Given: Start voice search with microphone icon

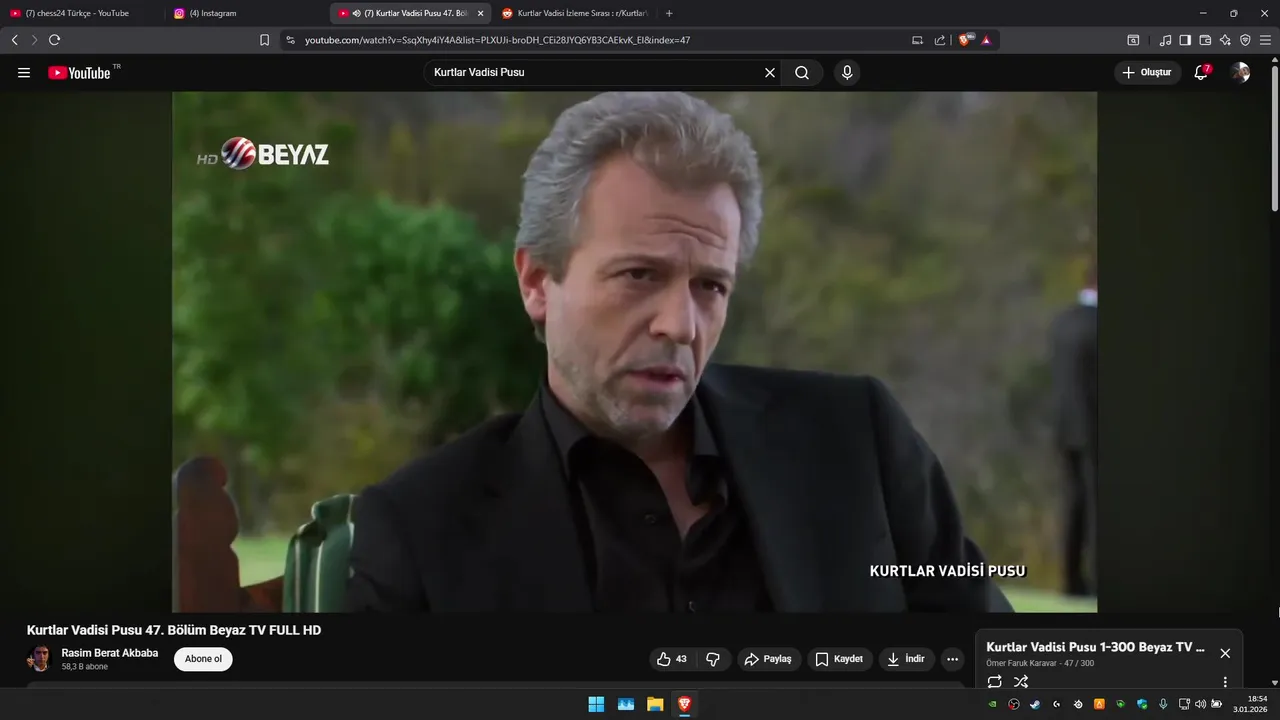Looking at the screenshot, I should coord(847,73).
